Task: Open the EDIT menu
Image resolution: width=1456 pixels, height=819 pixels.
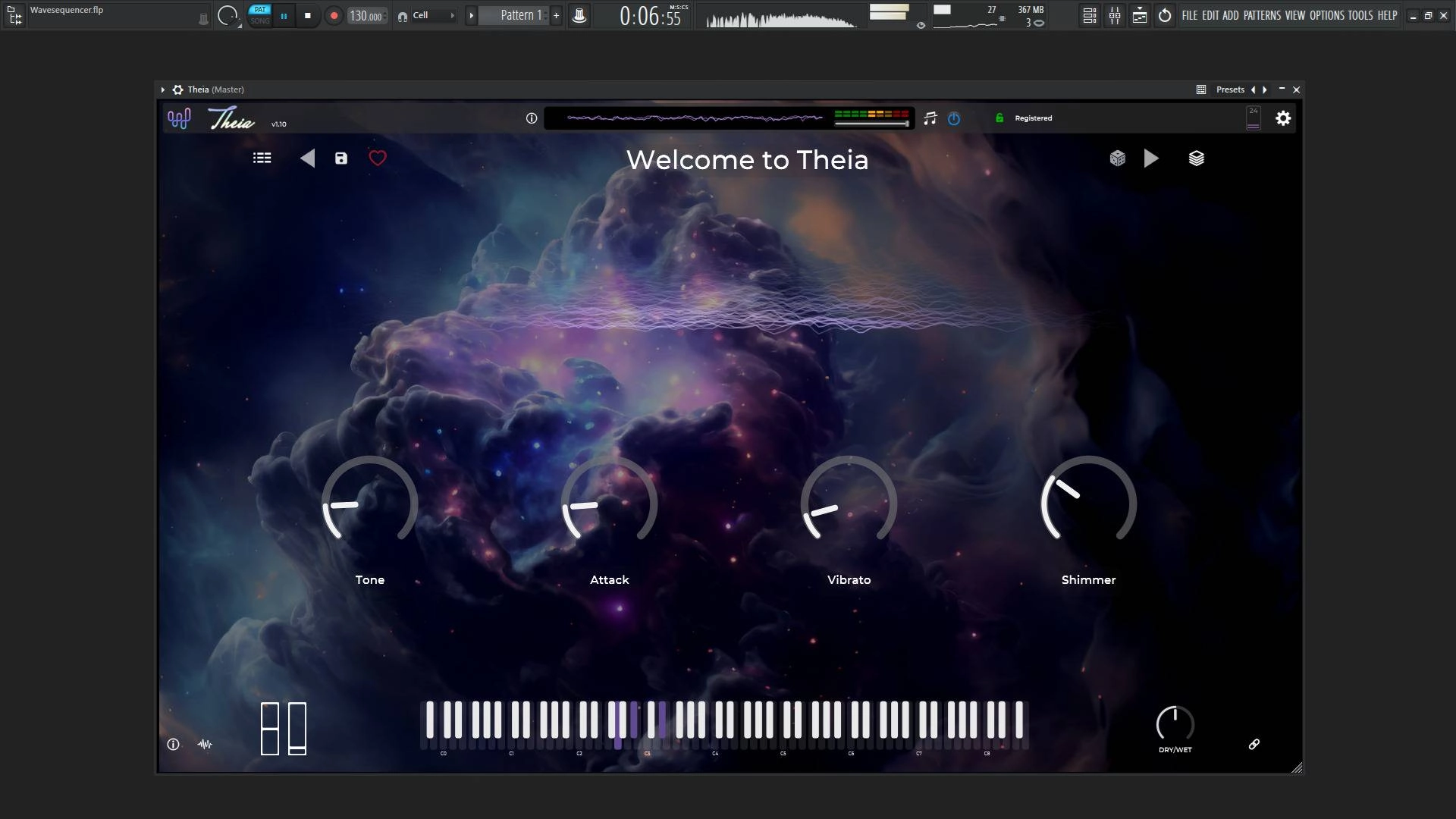Action: point(1210,15)
